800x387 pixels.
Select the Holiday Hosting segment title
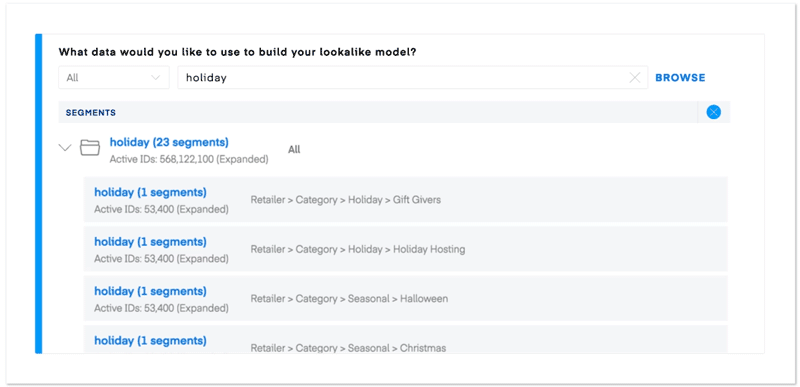151,242
